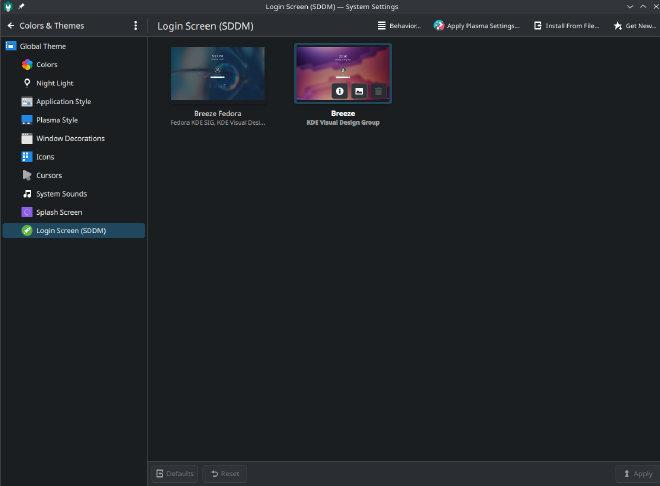Select Login Screen (SDDM) entry
660x486 pixels.
coord(74,231)
